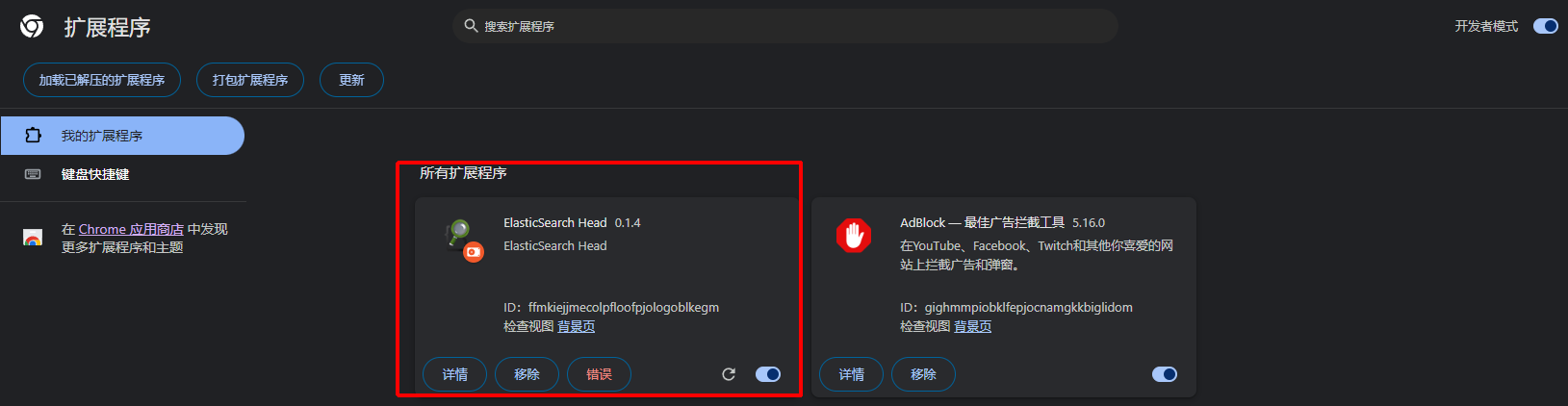Viewport: 1568px width, 406px height.
Task: Click the puzzle piece icon in sidebar
Action: click(x=33, y=136)
